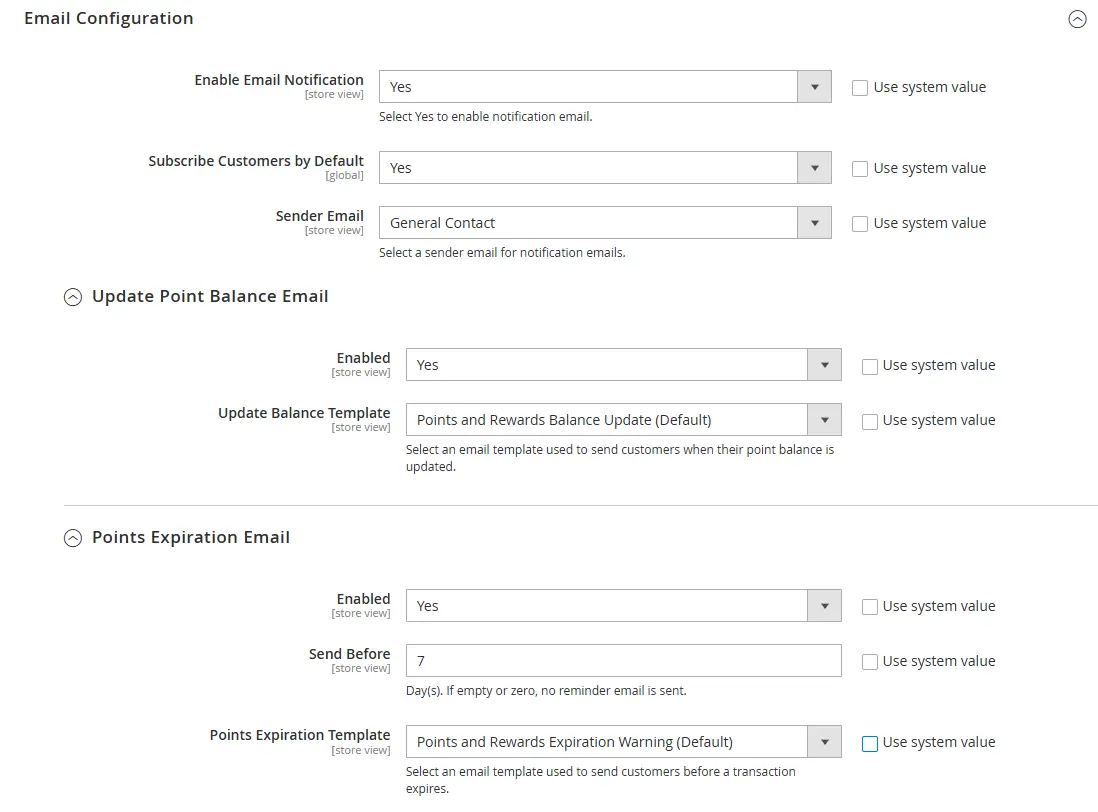Viewport: 1098px width, 812px height.
Task: Open Enable Email Notification dropdown
Action: (x=605, y=87)
